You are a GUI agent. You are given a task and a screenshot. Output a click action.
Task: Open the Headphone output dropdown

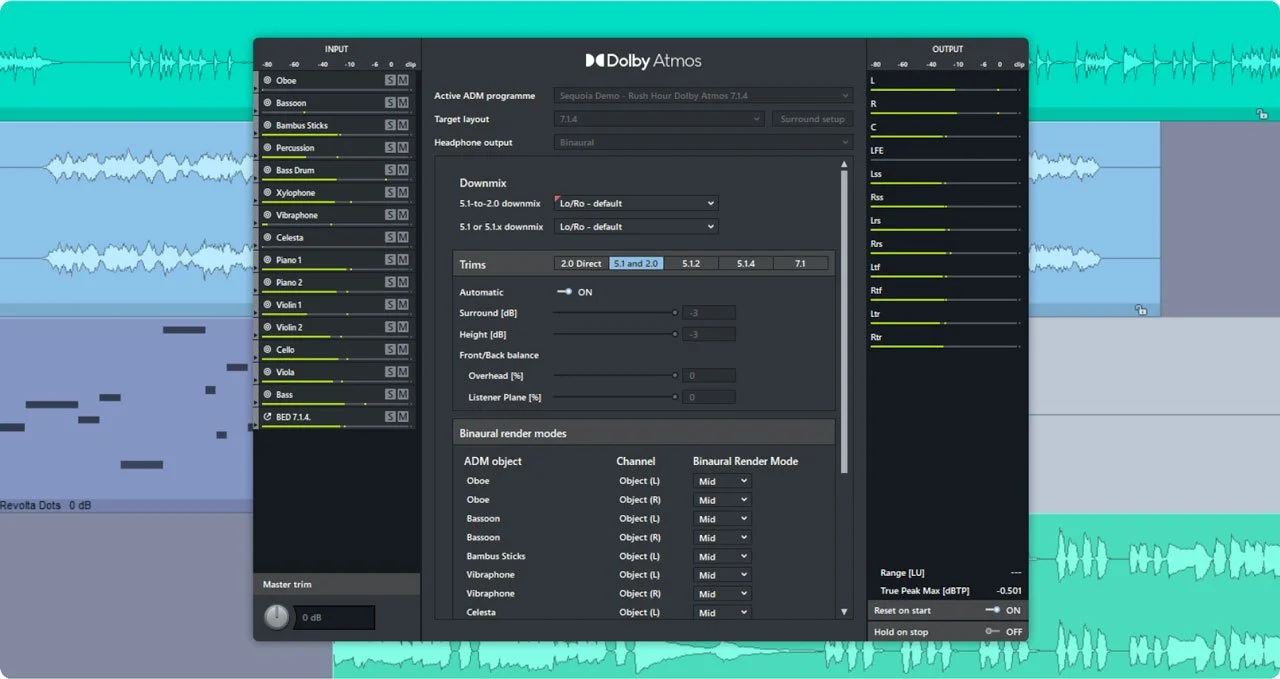(x=703, y=142)
